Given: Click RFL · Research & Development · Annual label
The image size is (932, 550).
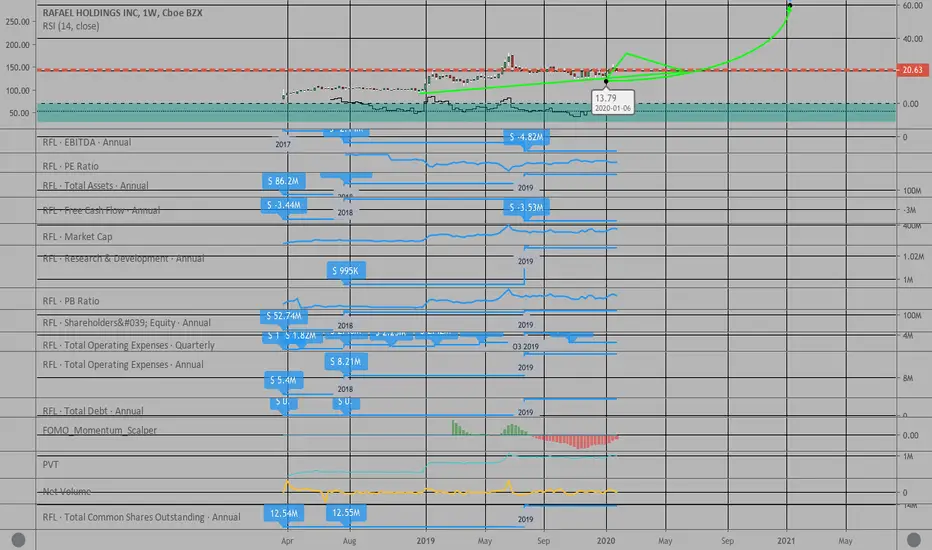Looking at the screenshot, I should (x=123, y=258).
